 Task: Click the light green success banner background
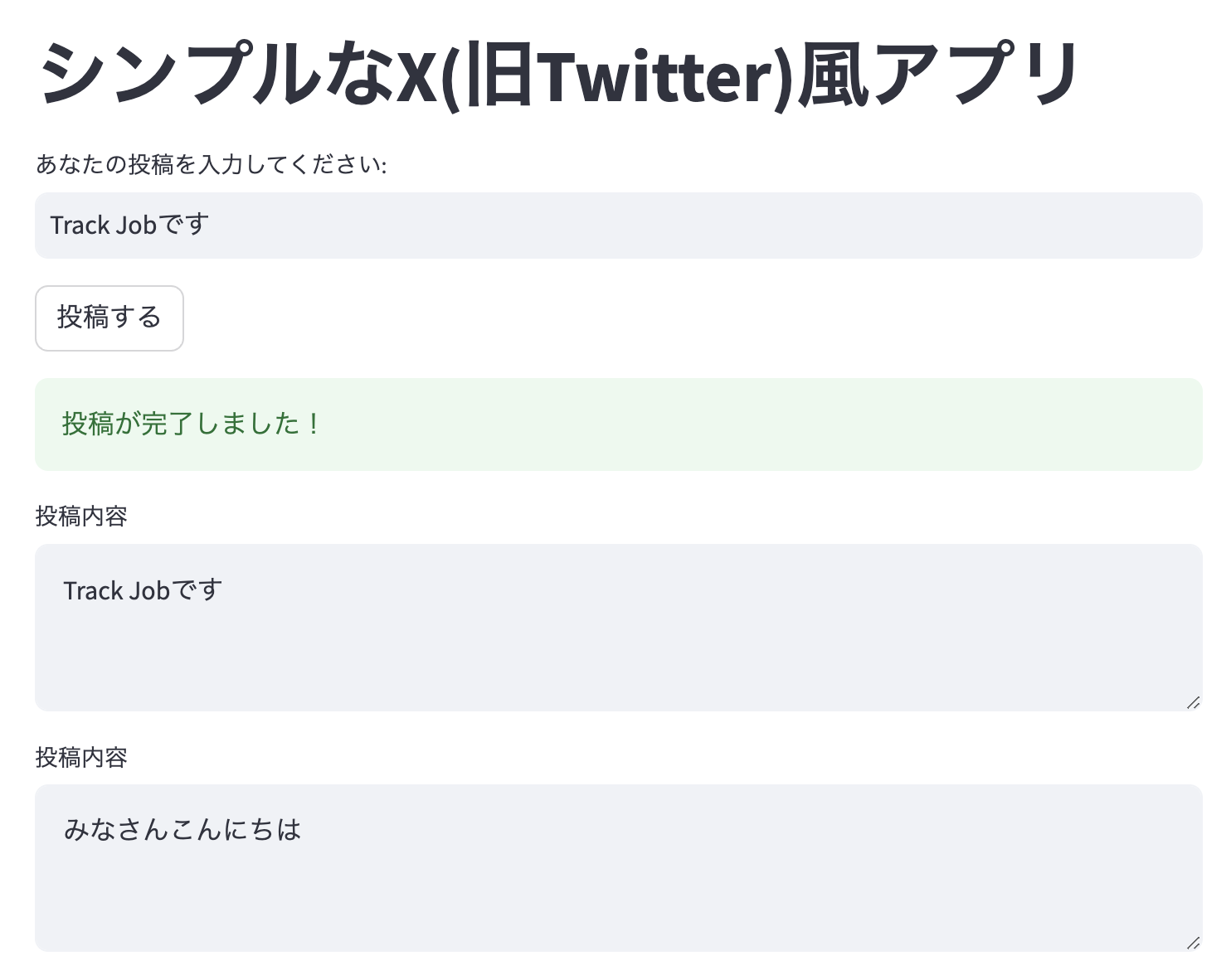747,424
